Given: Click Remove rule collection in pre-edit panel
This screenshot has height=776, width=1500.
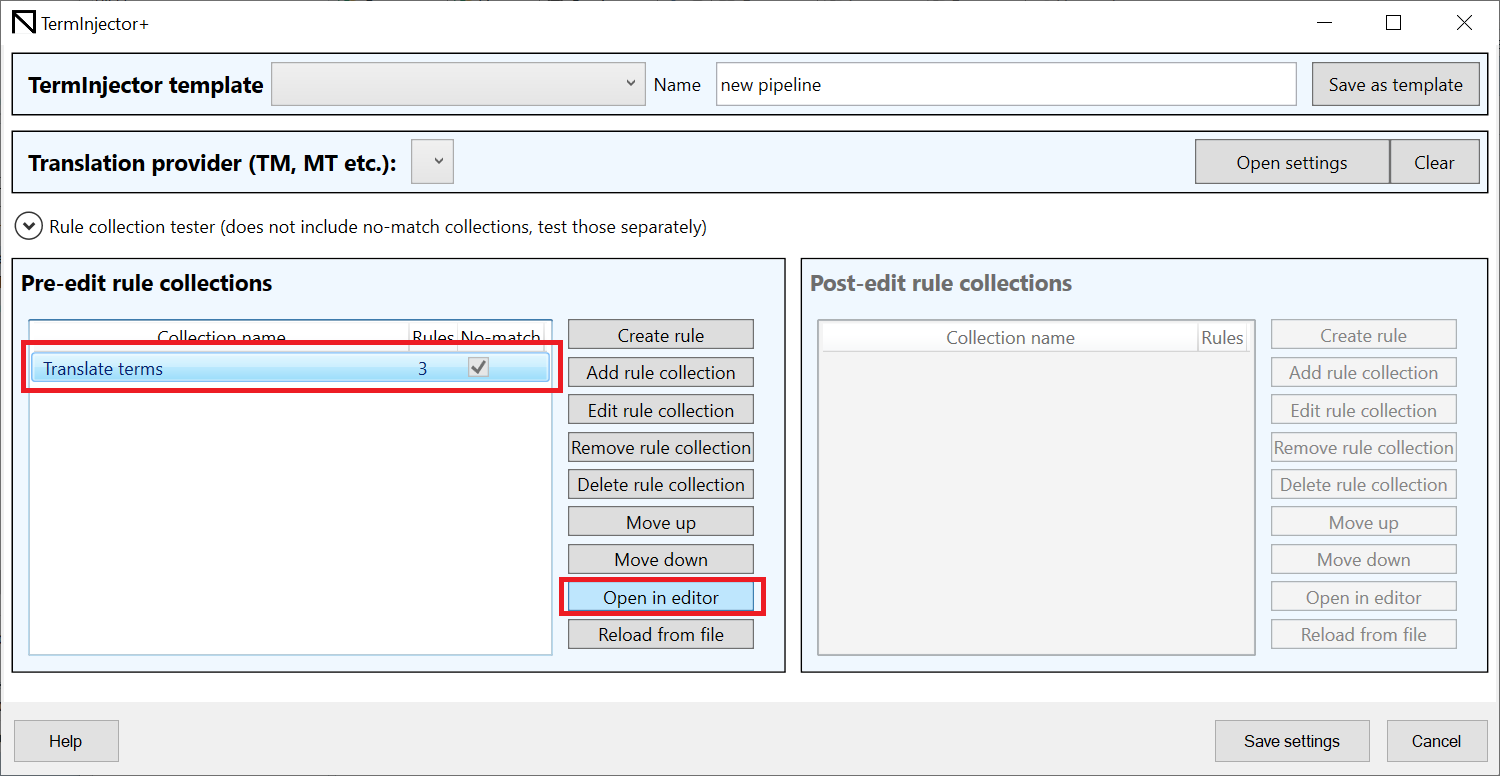Looking at the screenshot, I should [x=660, y=448].
